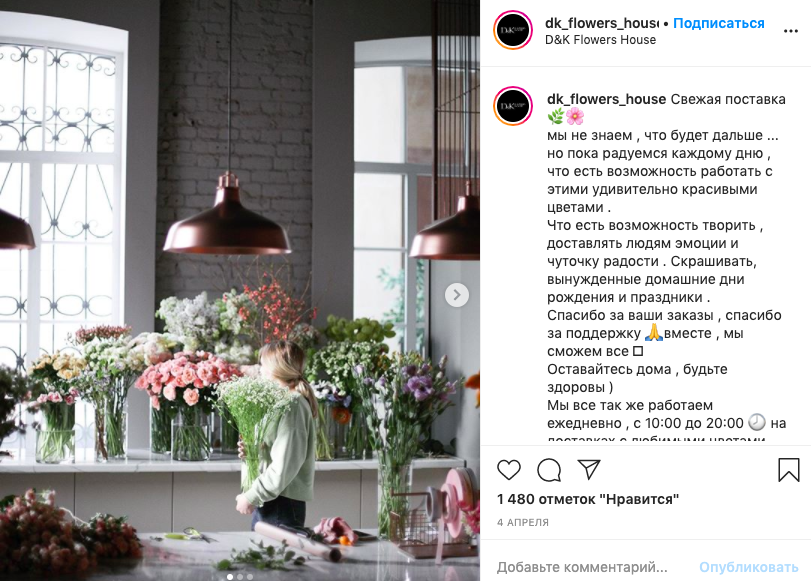
Task: Click Подписаться to follow the account
Action: pyautogui.click(x=718, y=23)
